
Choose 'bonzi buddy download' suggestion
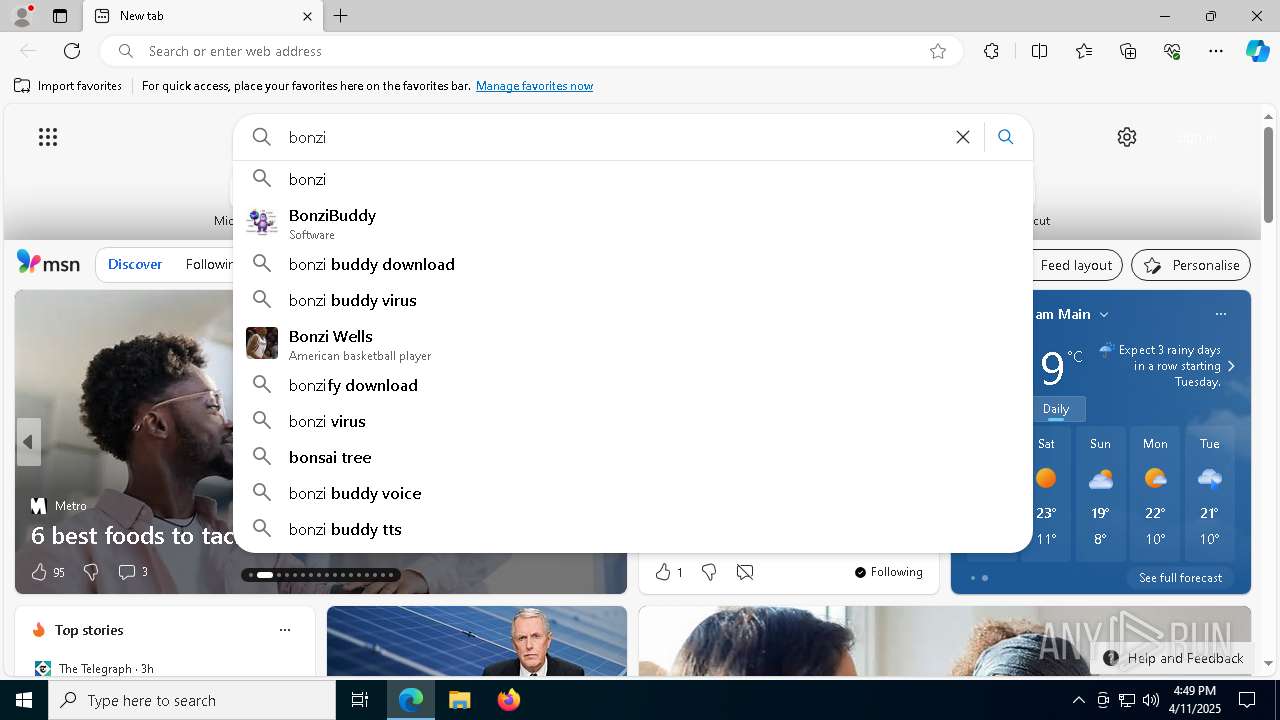pyautogui.click(x=633, y=264)
